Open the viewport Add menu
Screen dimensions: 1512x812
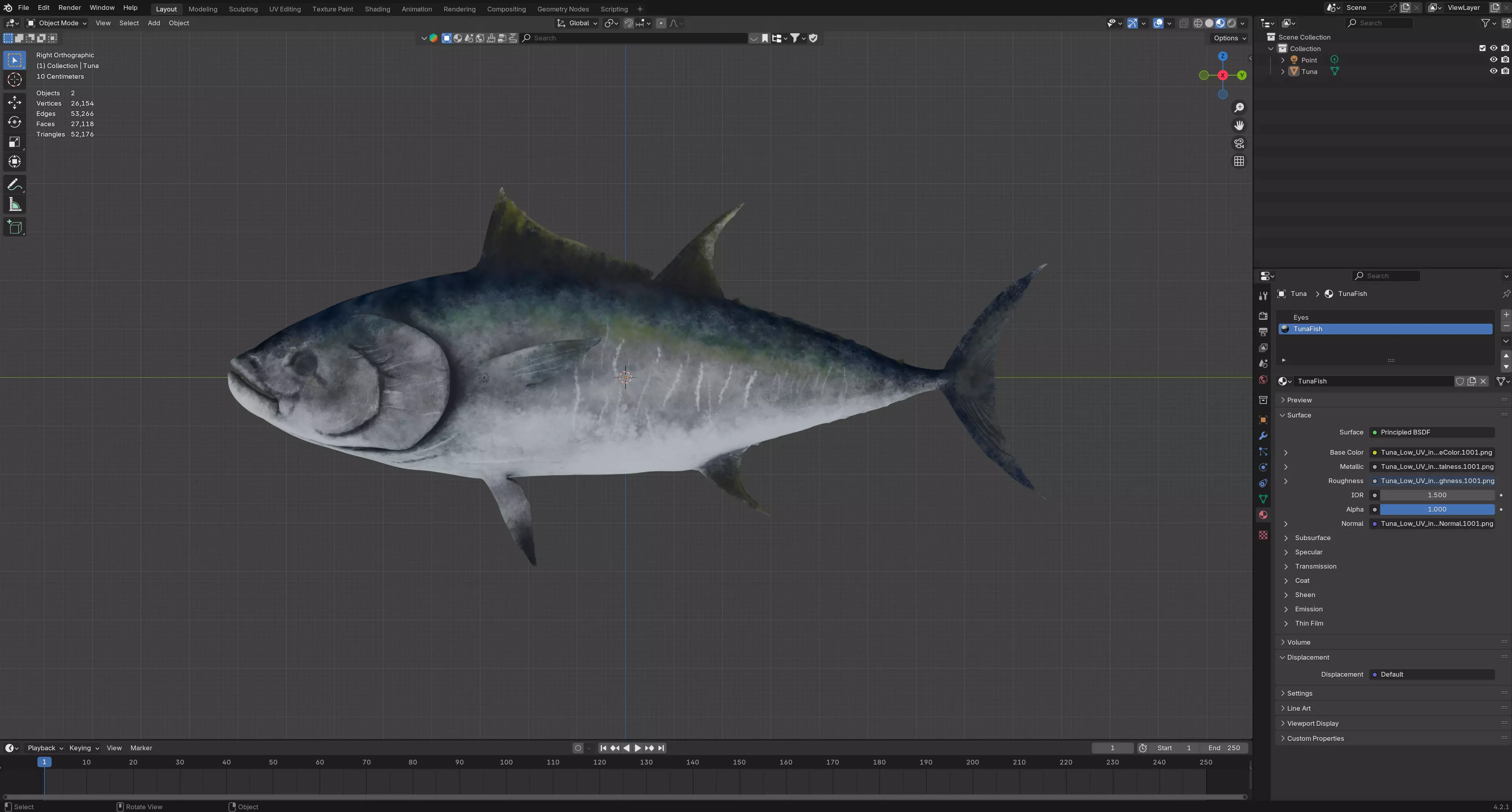pyautogui.click(x=154, y=23)
